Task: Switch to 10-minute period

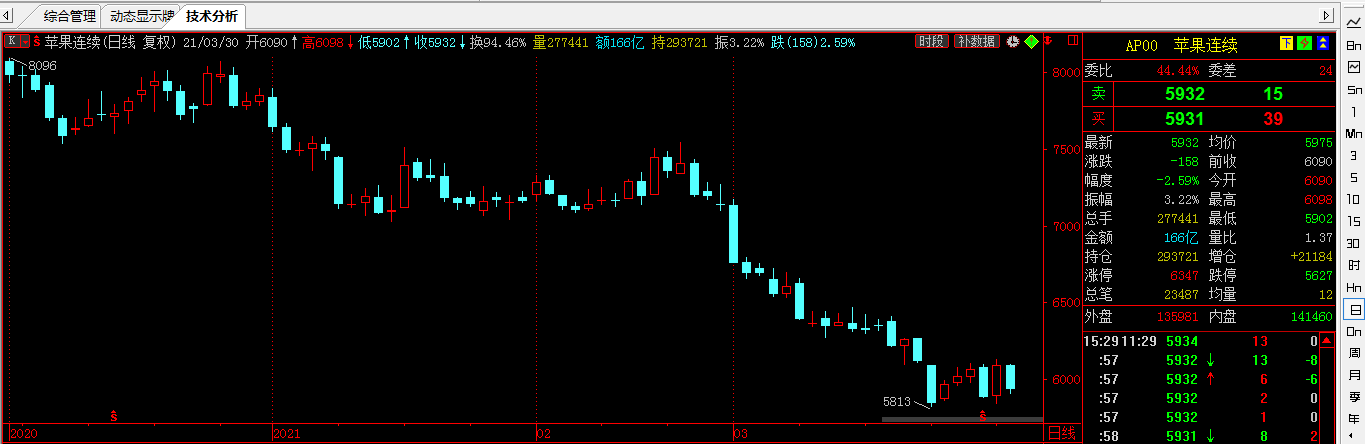Action: point(1354,199)
